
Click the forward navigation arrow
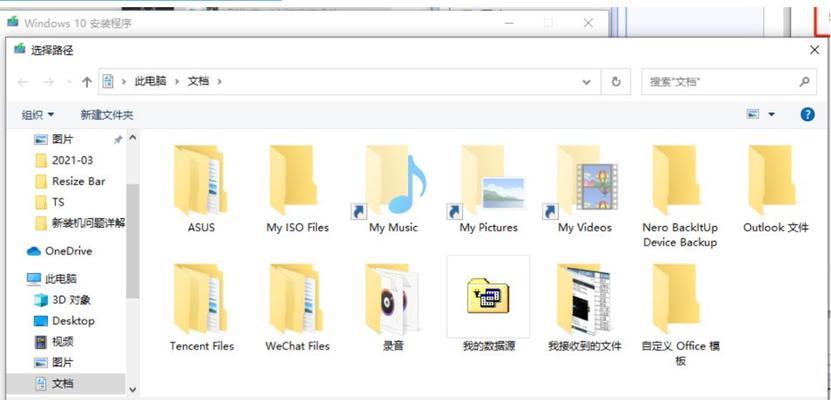coord(48,82)
